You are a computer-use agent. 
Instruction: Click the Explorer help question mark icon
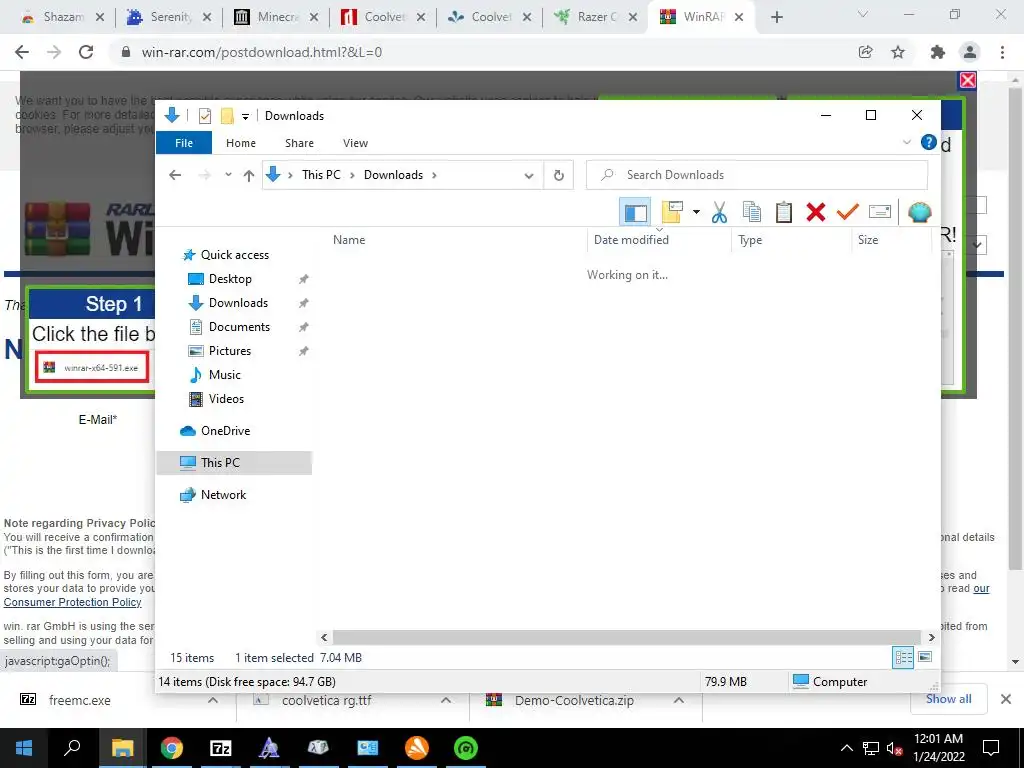click(x=928, y=142)
